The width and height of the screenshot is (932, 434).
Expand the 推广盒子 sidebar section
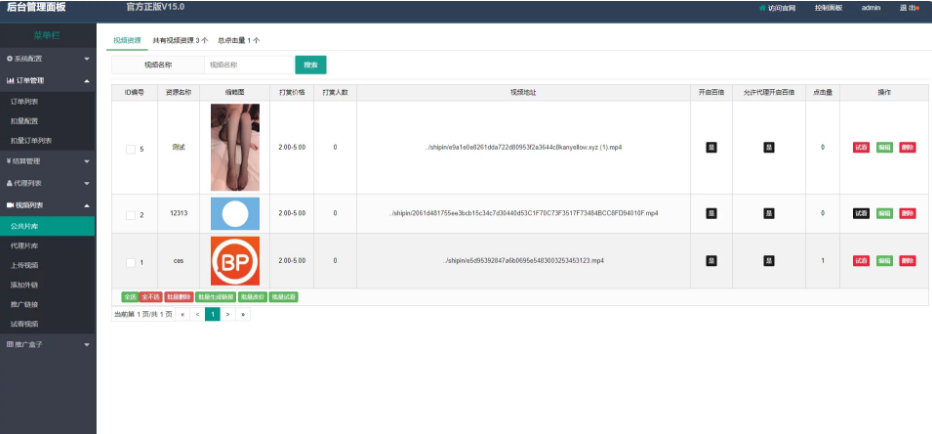(x=48, y=344)
